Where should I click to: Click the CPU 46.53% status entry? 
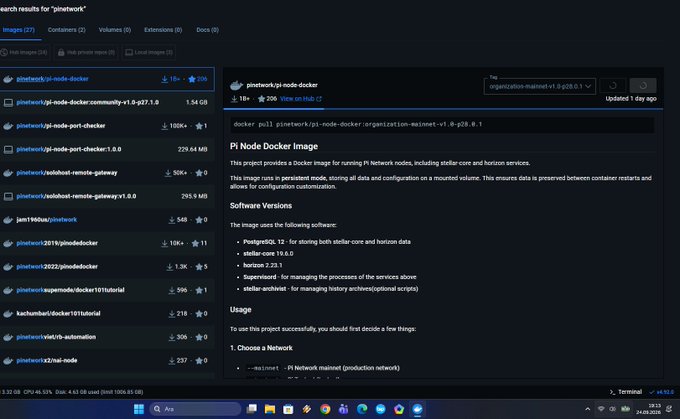pyautogui.click(x=38, y=392)
